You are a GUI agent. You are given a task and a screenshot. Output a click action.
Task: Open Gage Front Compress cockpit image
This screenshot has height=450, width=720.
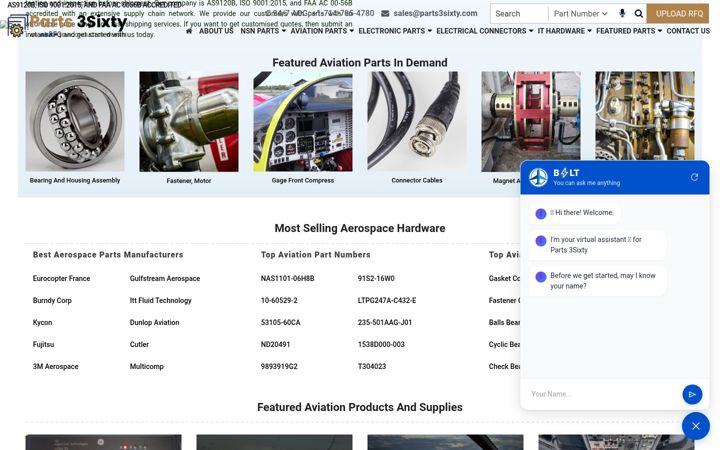pos(303,121)
